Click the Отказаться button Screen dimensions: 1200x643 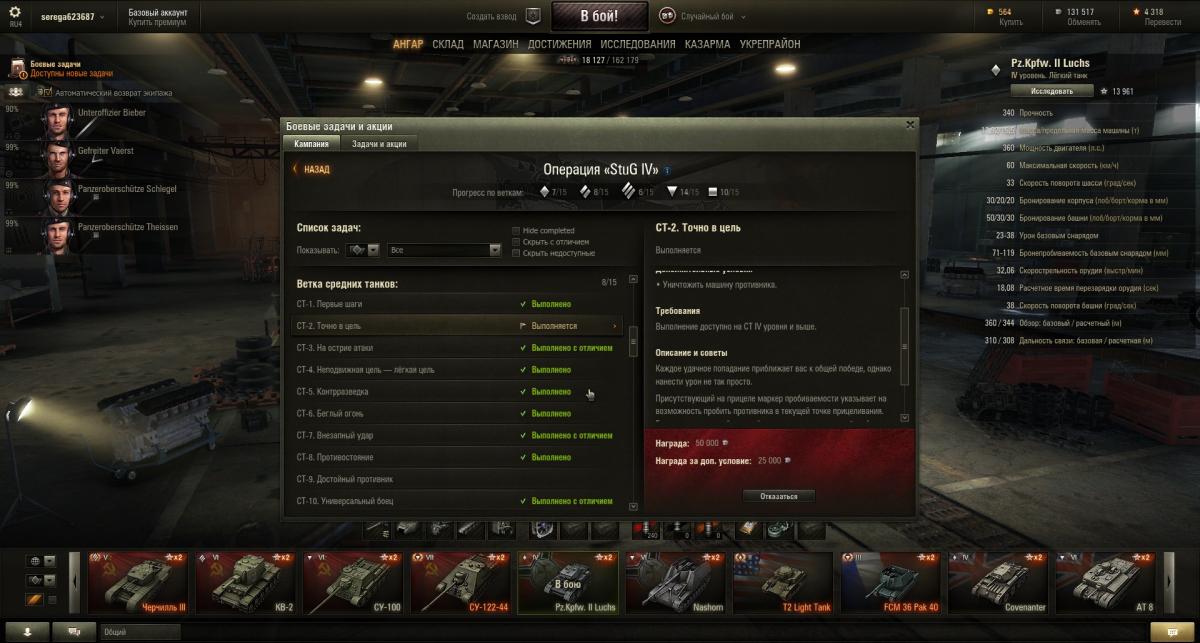coord(779,496)
